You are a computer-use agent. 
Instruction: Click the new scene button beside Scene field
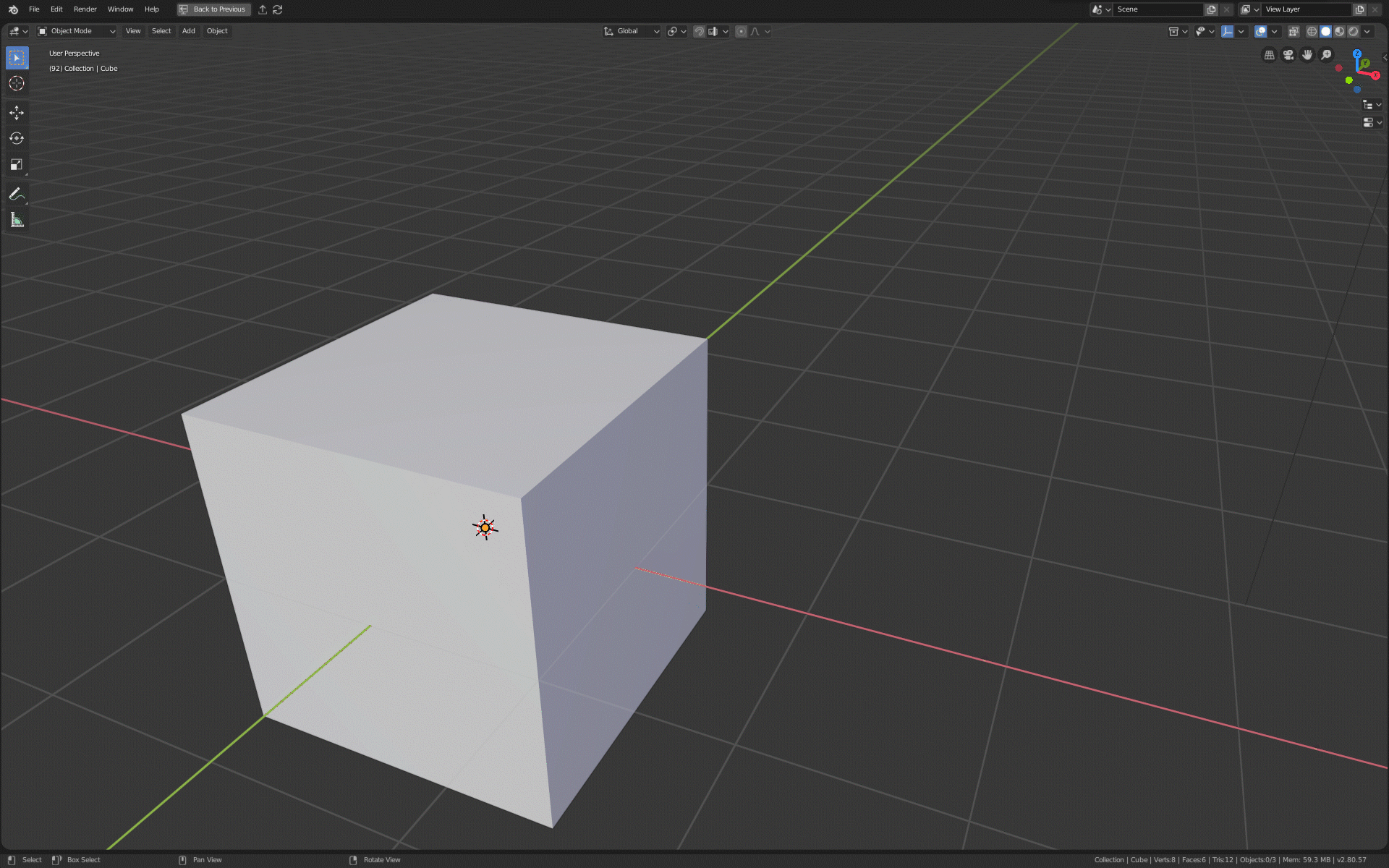pyautogui.click(x=1212, y=9)
